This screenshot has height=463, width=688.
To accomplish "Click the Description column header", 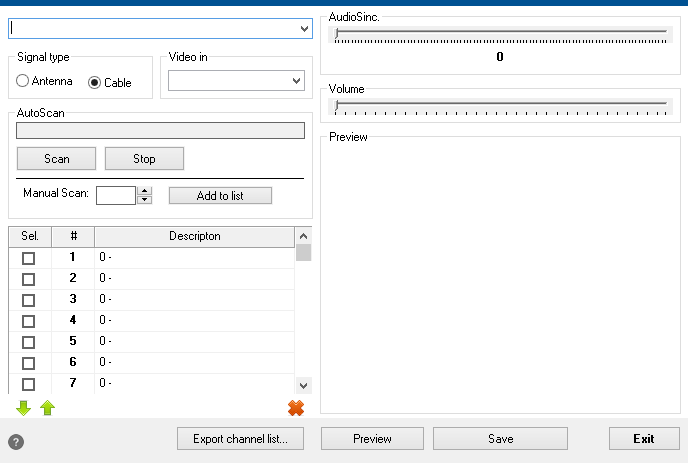I will (194, 236).
